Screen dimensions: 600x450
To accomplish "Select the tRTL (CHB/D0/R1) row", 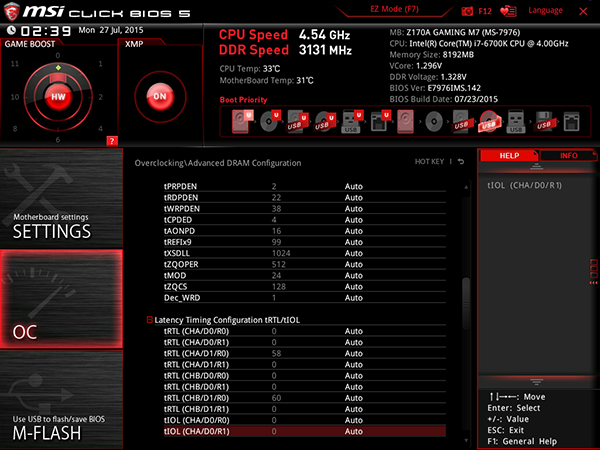I will coord(305,386).
